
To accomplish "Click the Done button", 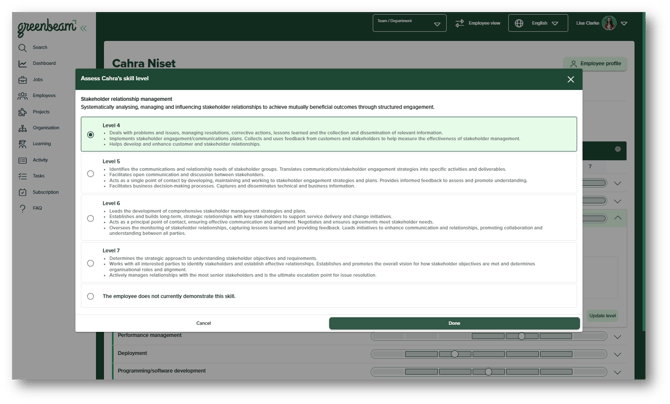I will coord(454,323).
